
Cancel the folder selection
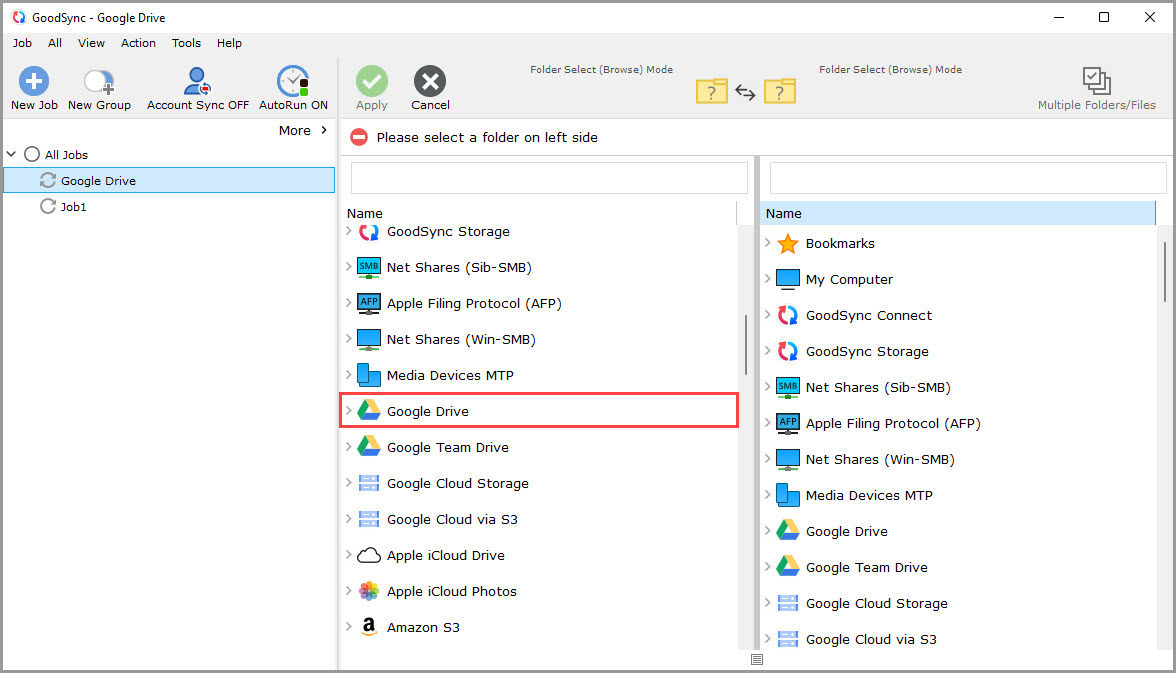coord(430,87)
